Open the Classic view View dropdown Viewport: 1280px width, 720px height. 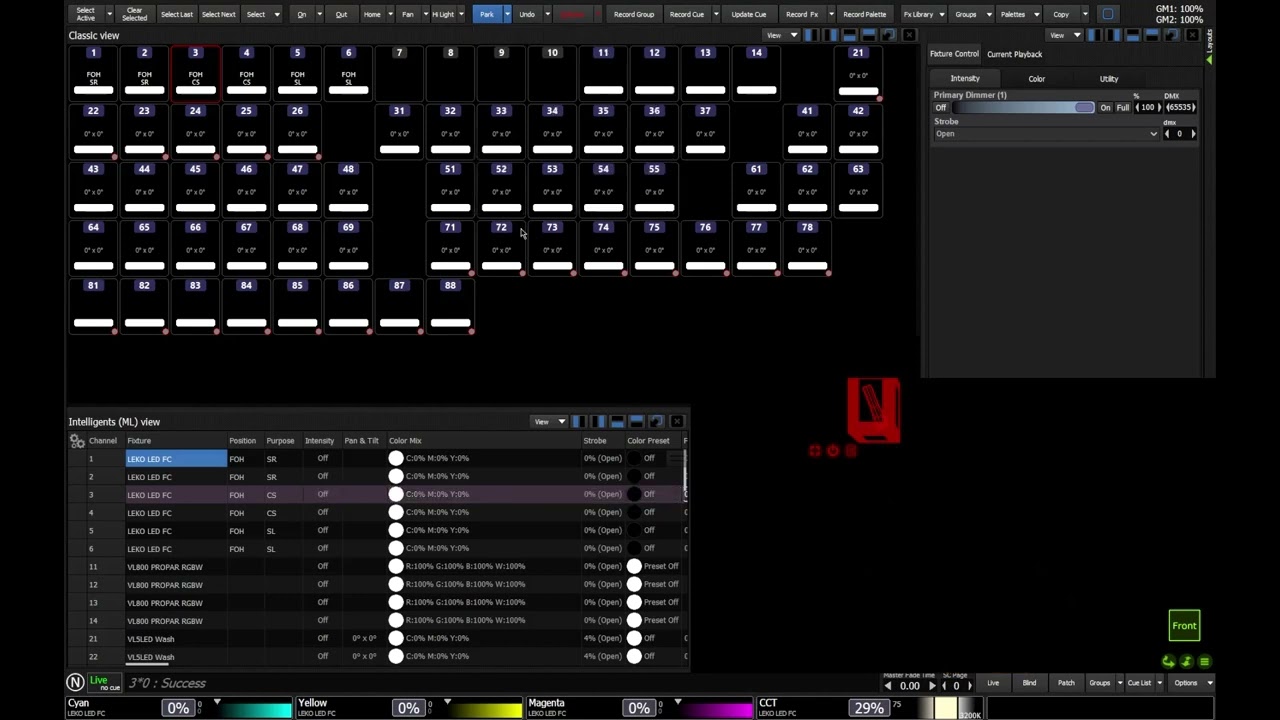coord(781,35)
